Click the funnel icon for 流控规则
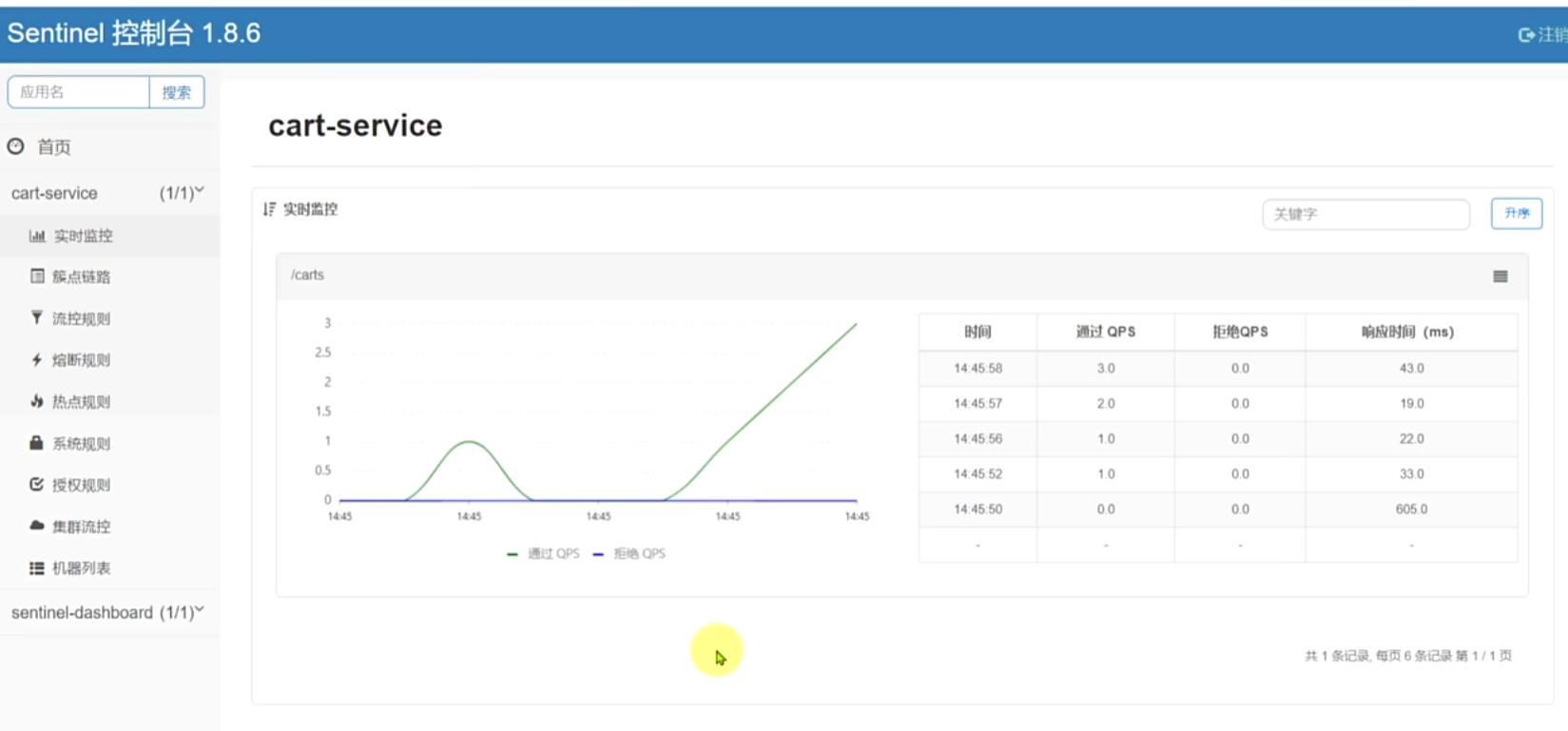 coord(36,317)
